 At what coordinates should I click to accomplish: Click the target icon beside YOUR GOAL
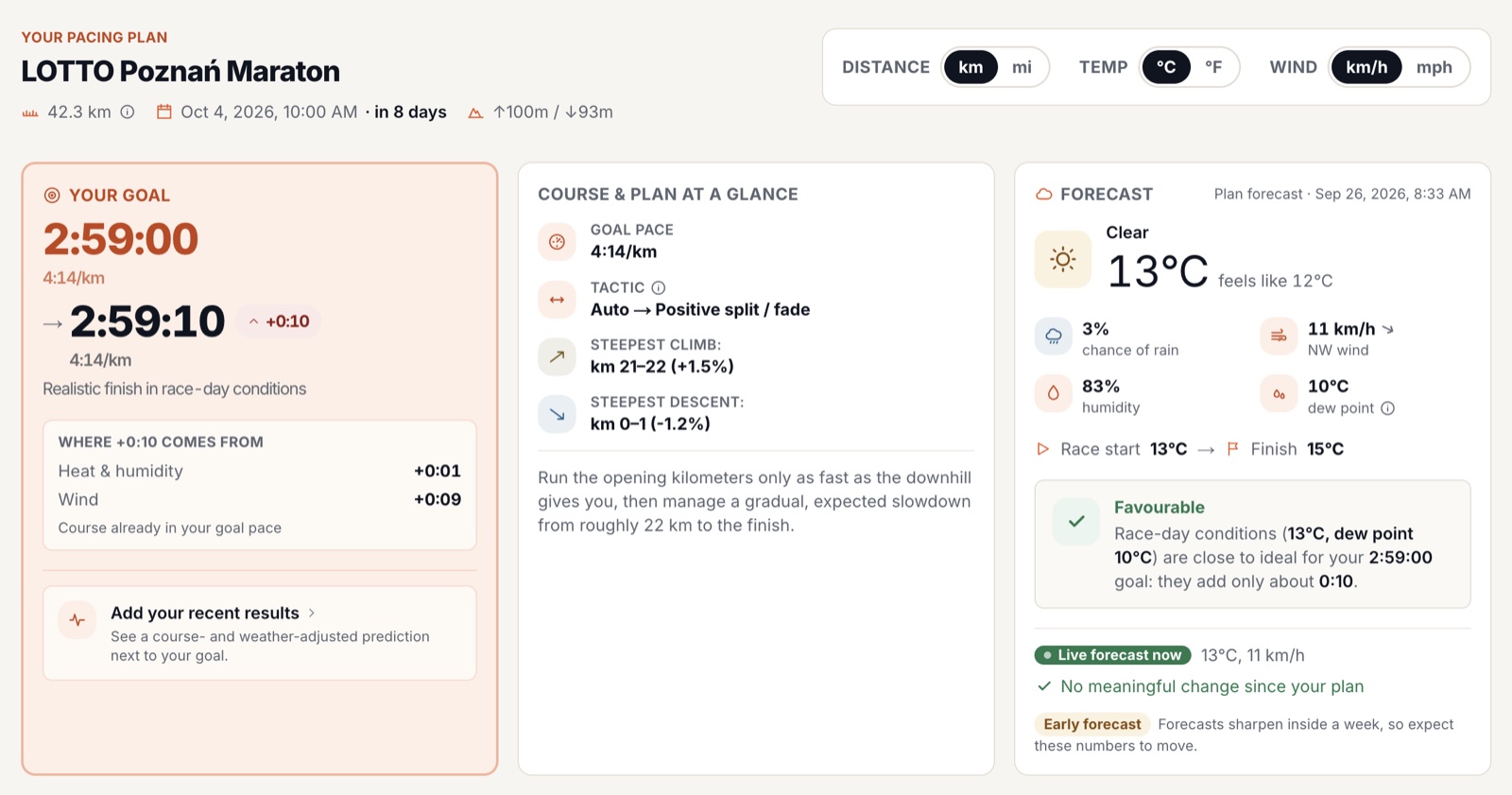point(52,195)
